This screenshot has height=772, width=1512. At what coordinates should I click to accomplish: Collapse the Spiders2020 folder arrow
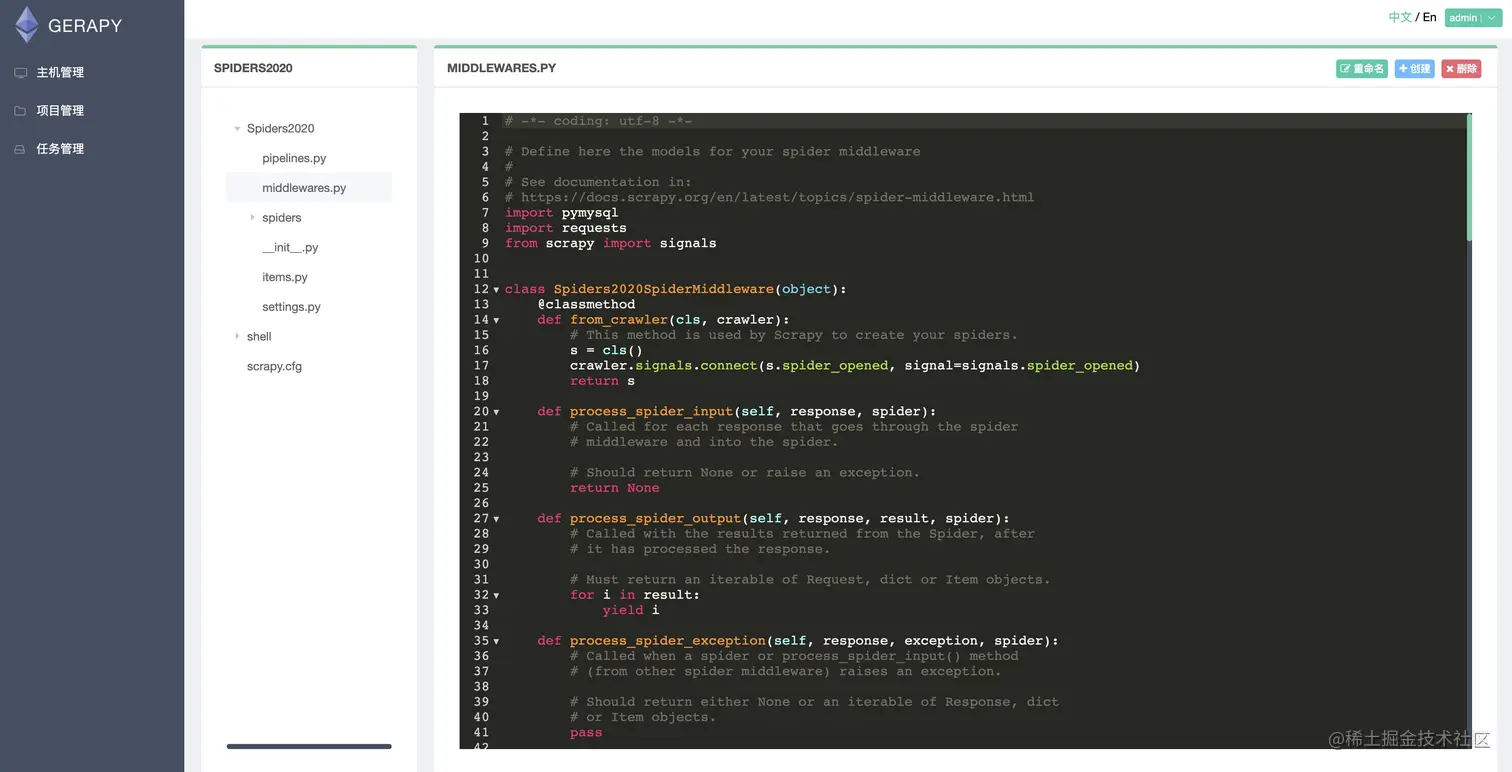coord(237,129)
